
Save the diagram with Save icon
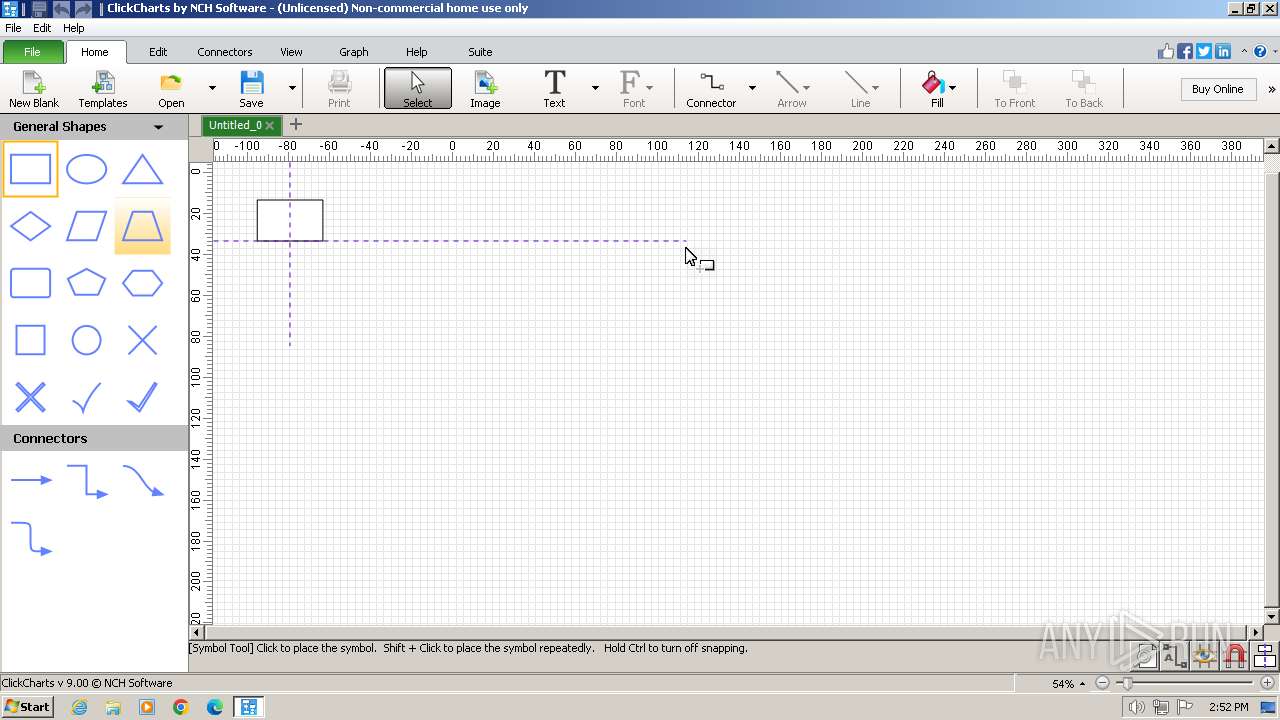click(251, 89)
